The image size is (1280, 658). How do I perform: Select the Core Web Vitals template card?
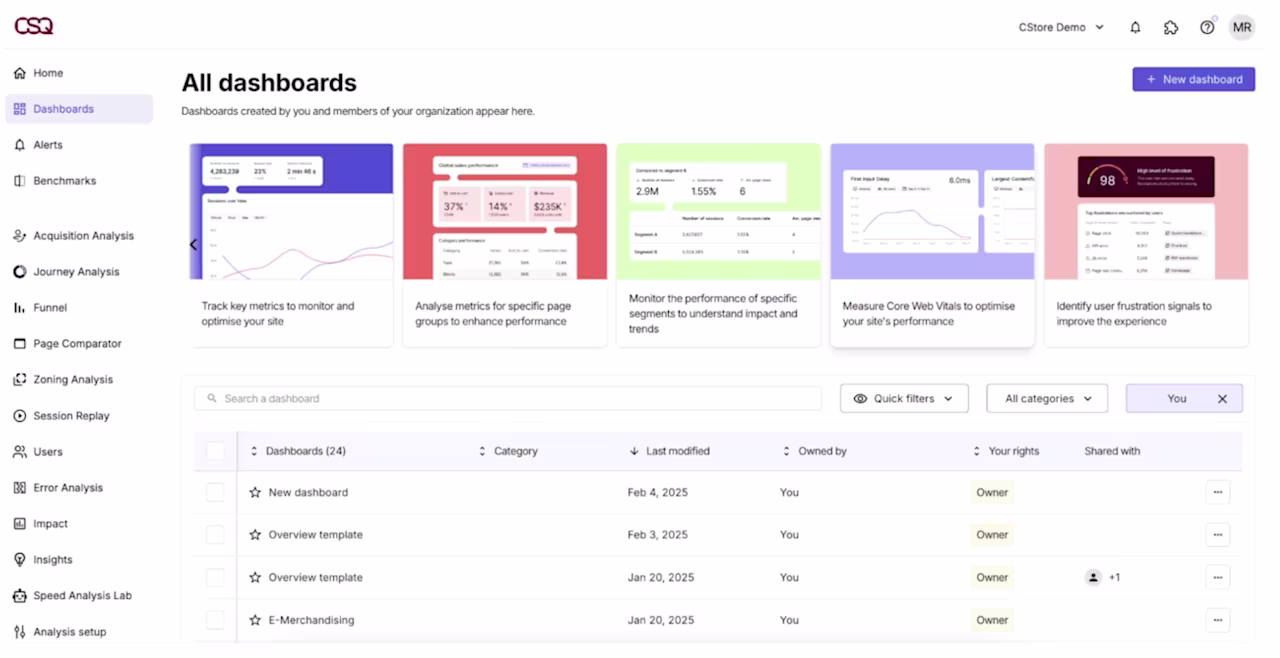click(x=932, y=245)
